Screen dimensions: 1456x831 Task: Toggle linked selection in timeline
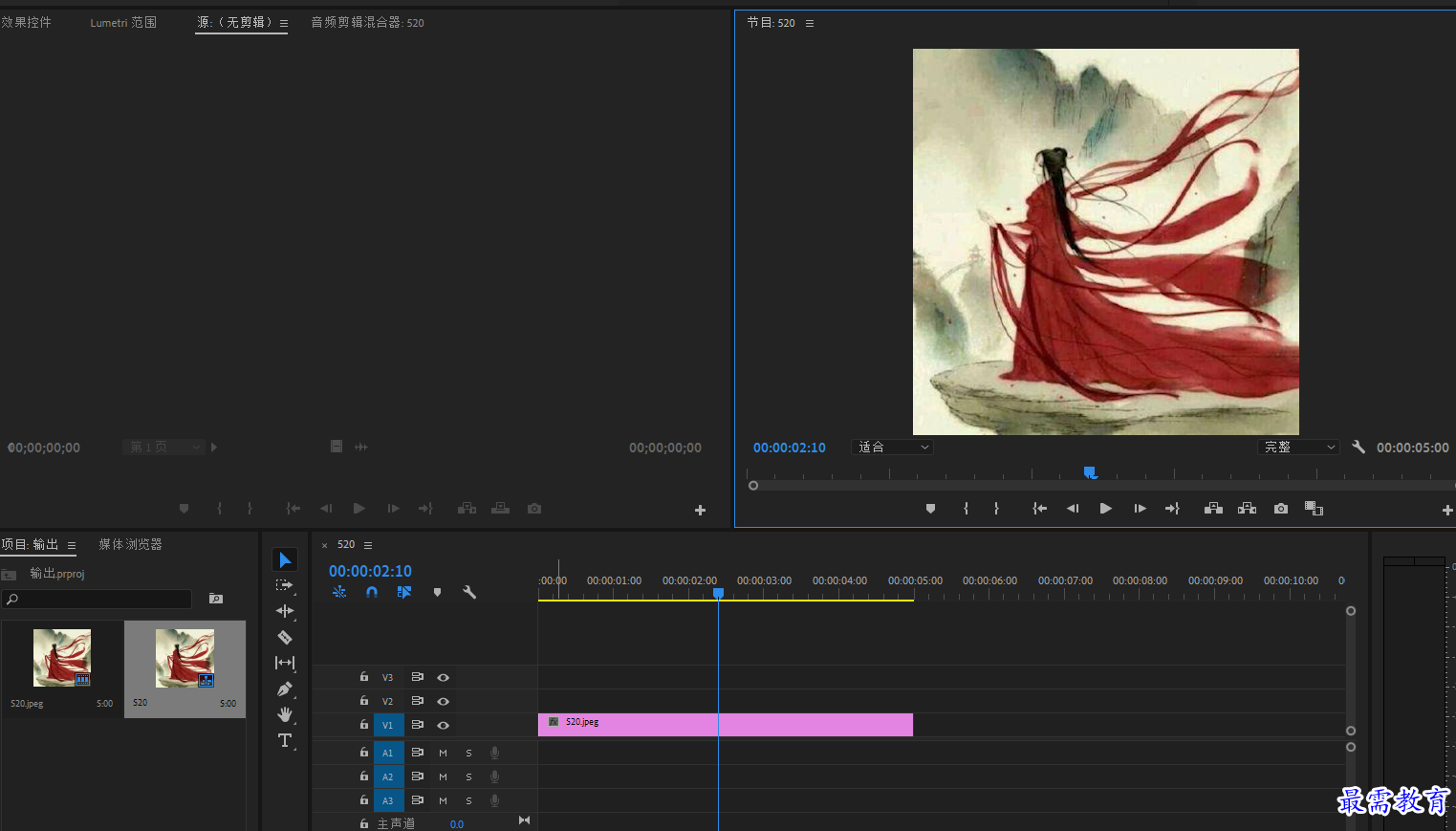click(404, 592)
